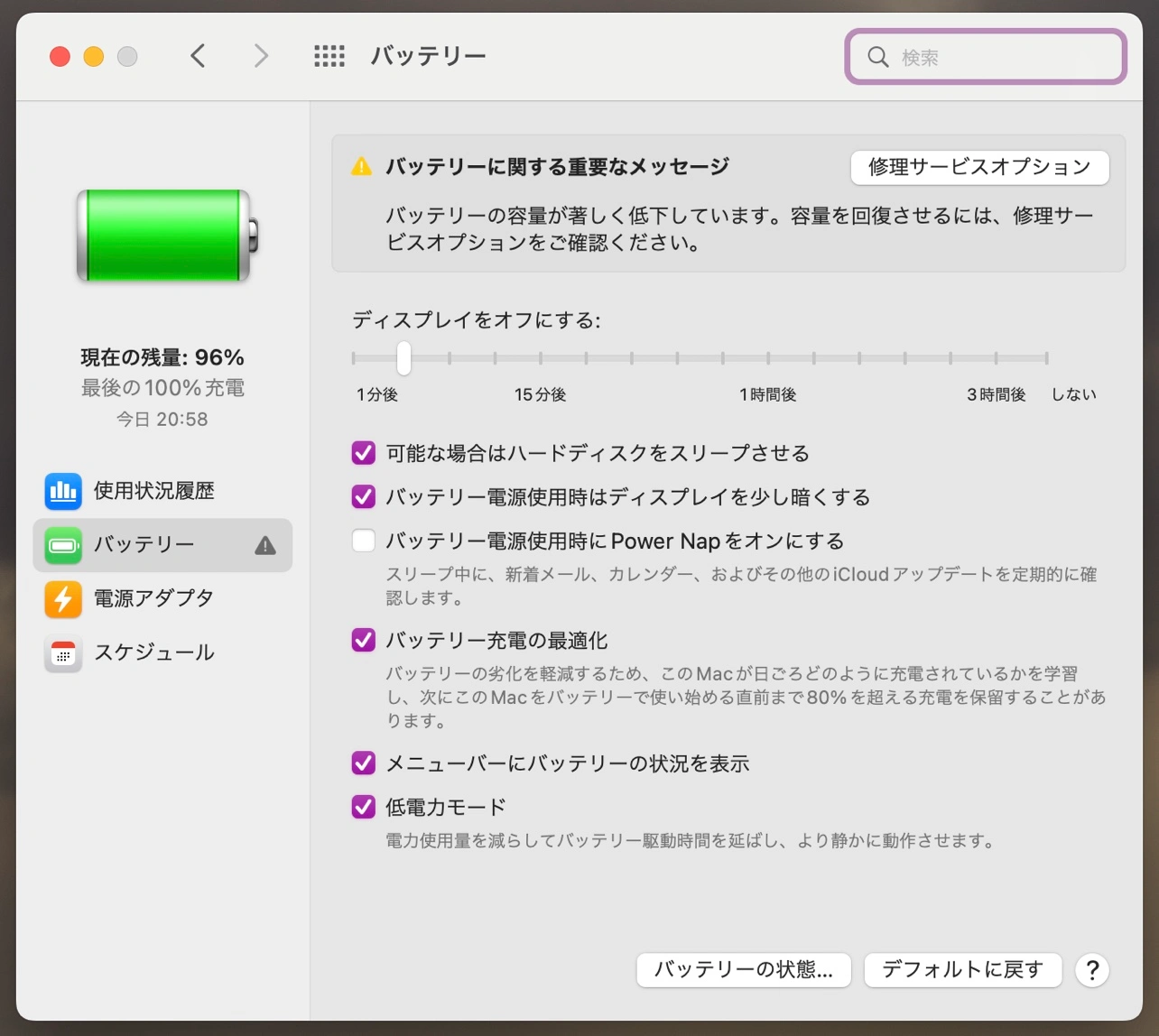1159x1036 pixels.
Task: Click the 検索 search field
Action: coord(986,57)
